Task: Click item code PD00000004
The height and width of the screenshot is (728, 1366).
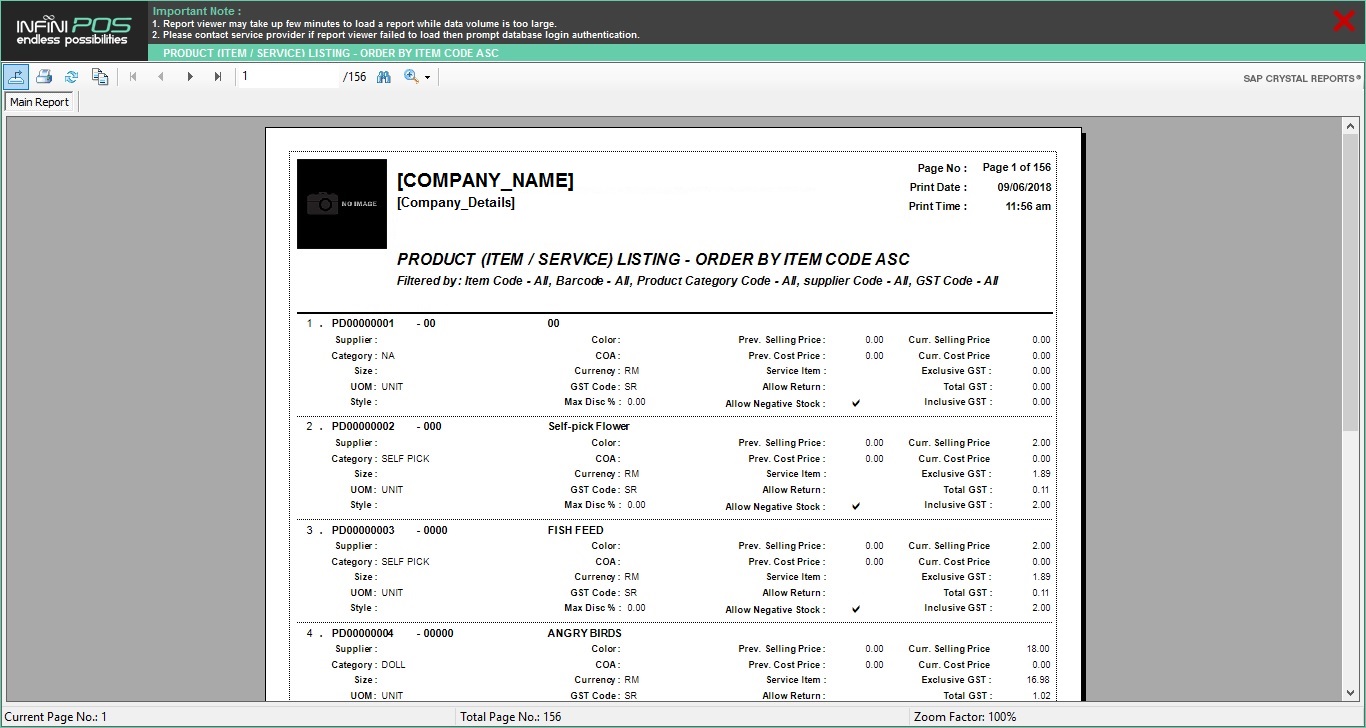Action: (x=363, y=633)
